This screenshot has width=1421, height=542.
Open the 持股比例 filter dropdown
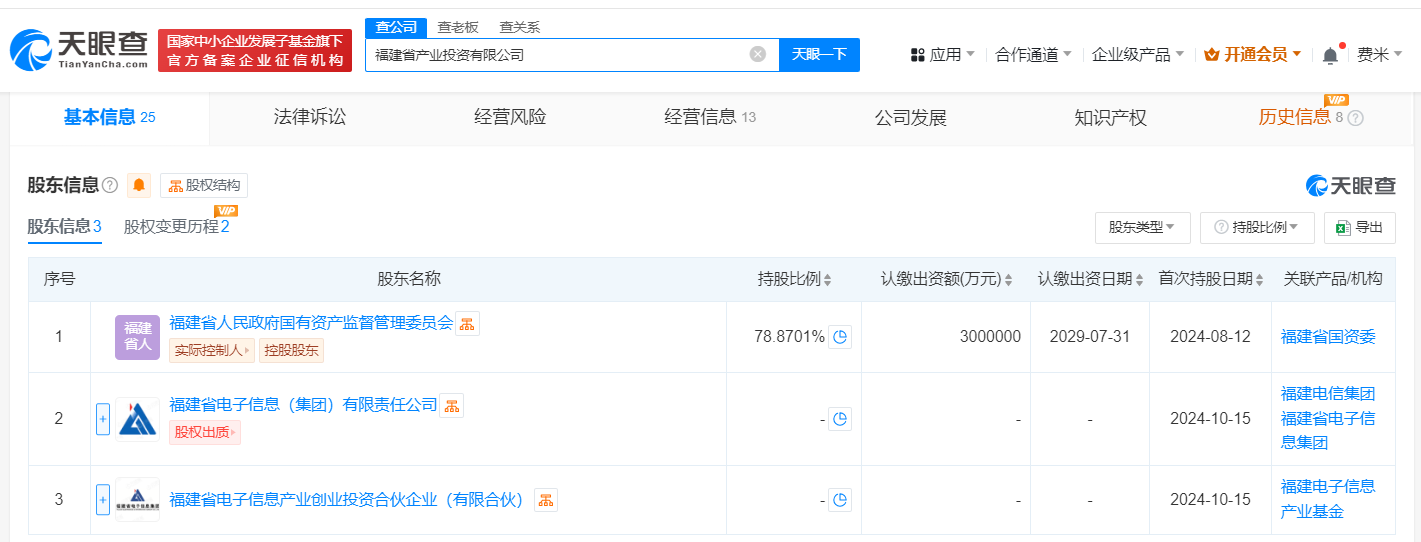click(1257, 227)
